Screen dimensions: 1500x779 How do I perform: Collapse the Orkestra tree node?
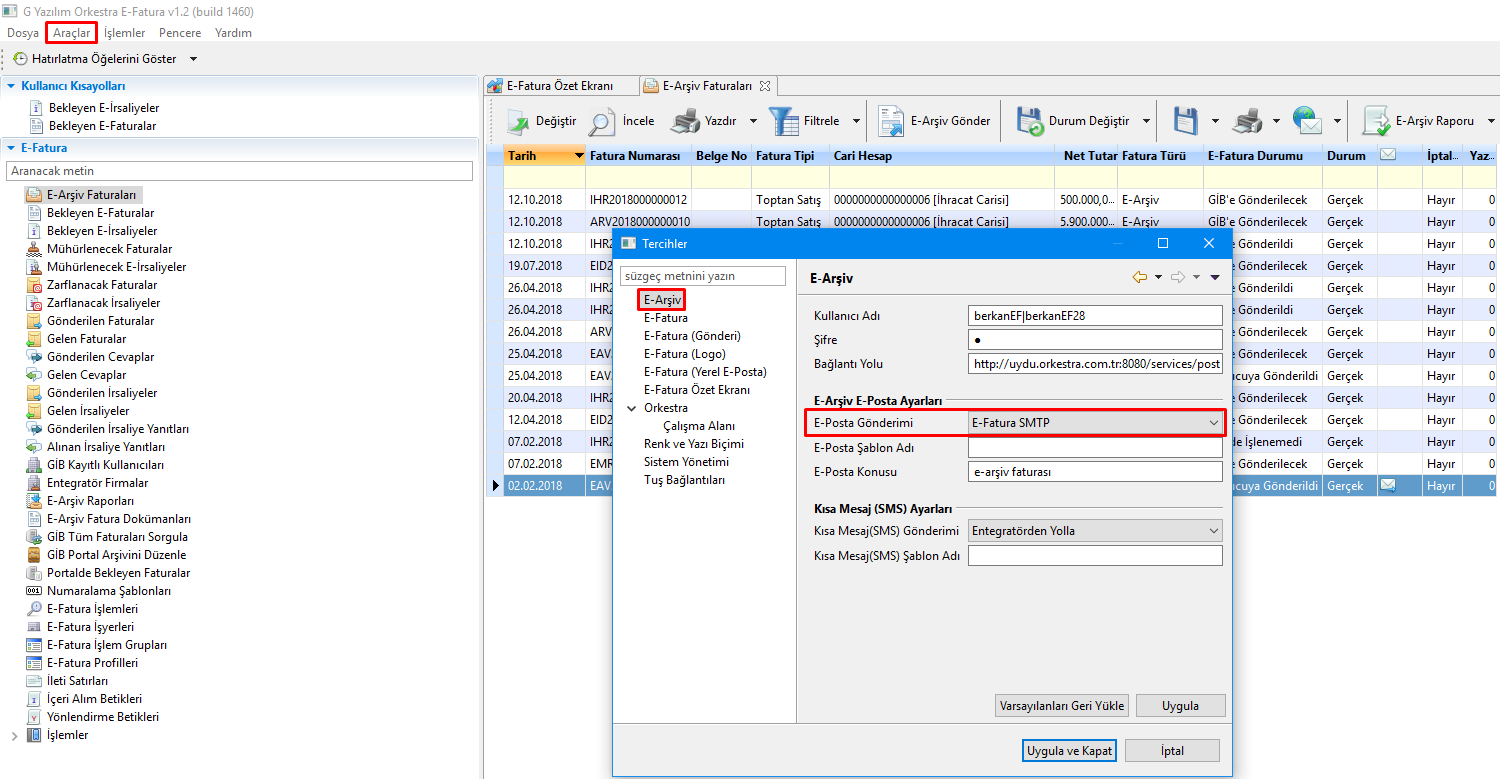coord(631,408)
